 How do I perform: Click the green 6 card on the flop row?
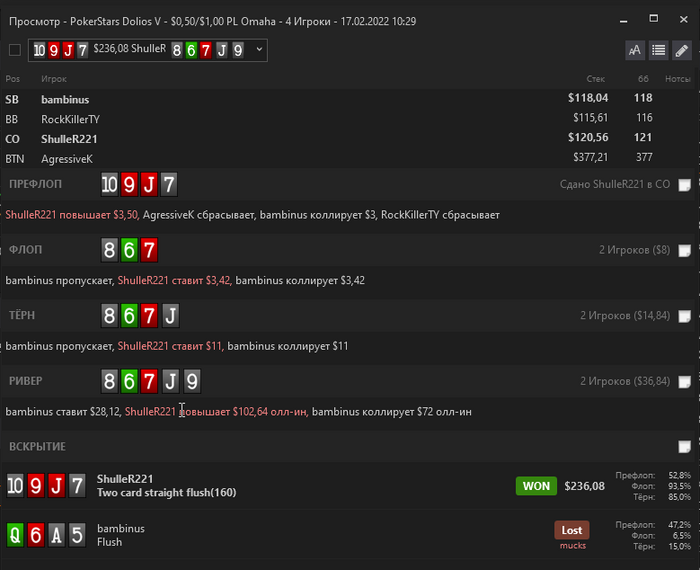pos(129,250)
